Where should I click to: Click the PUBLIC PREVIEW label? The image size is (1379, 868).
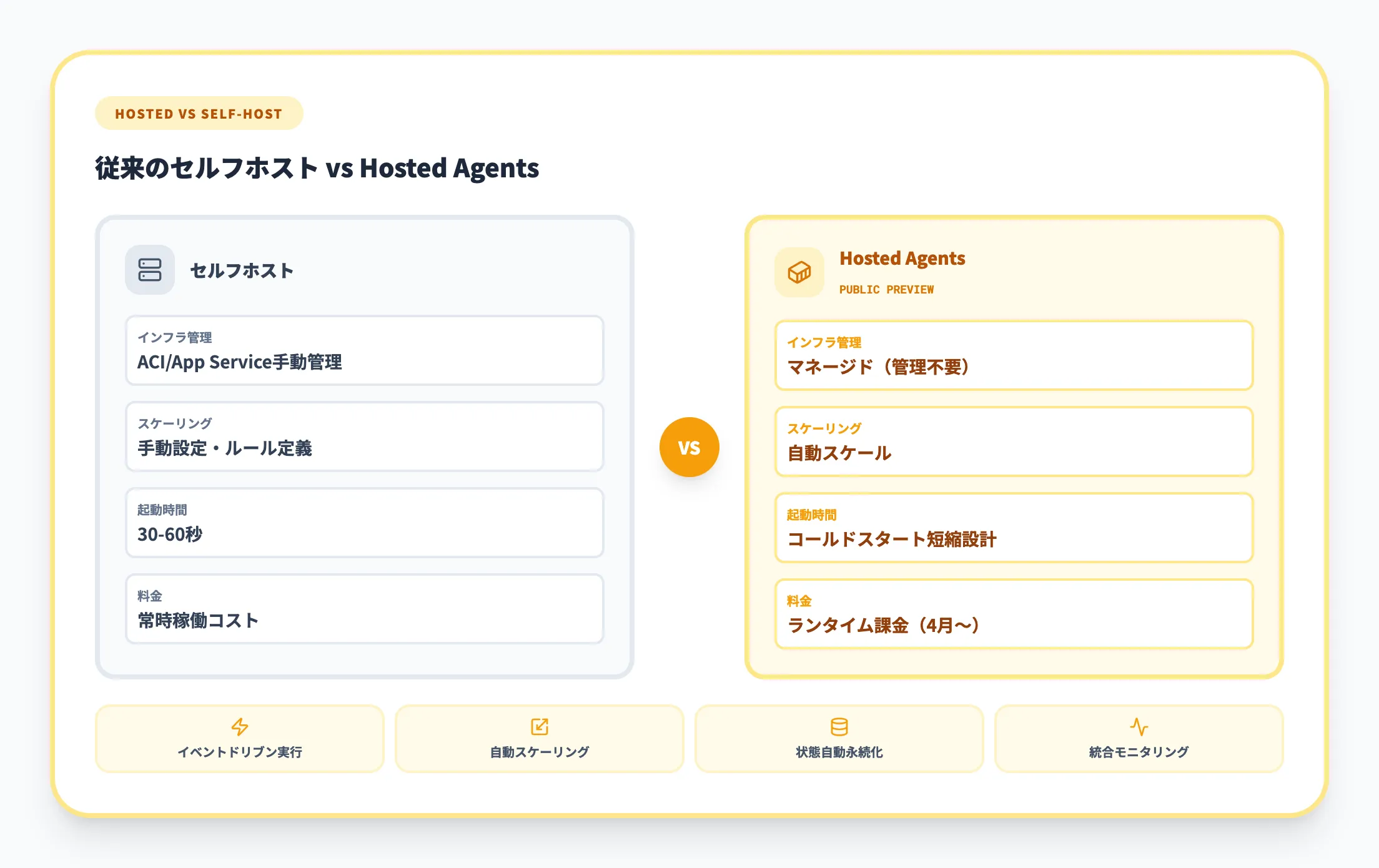point(887,289)
